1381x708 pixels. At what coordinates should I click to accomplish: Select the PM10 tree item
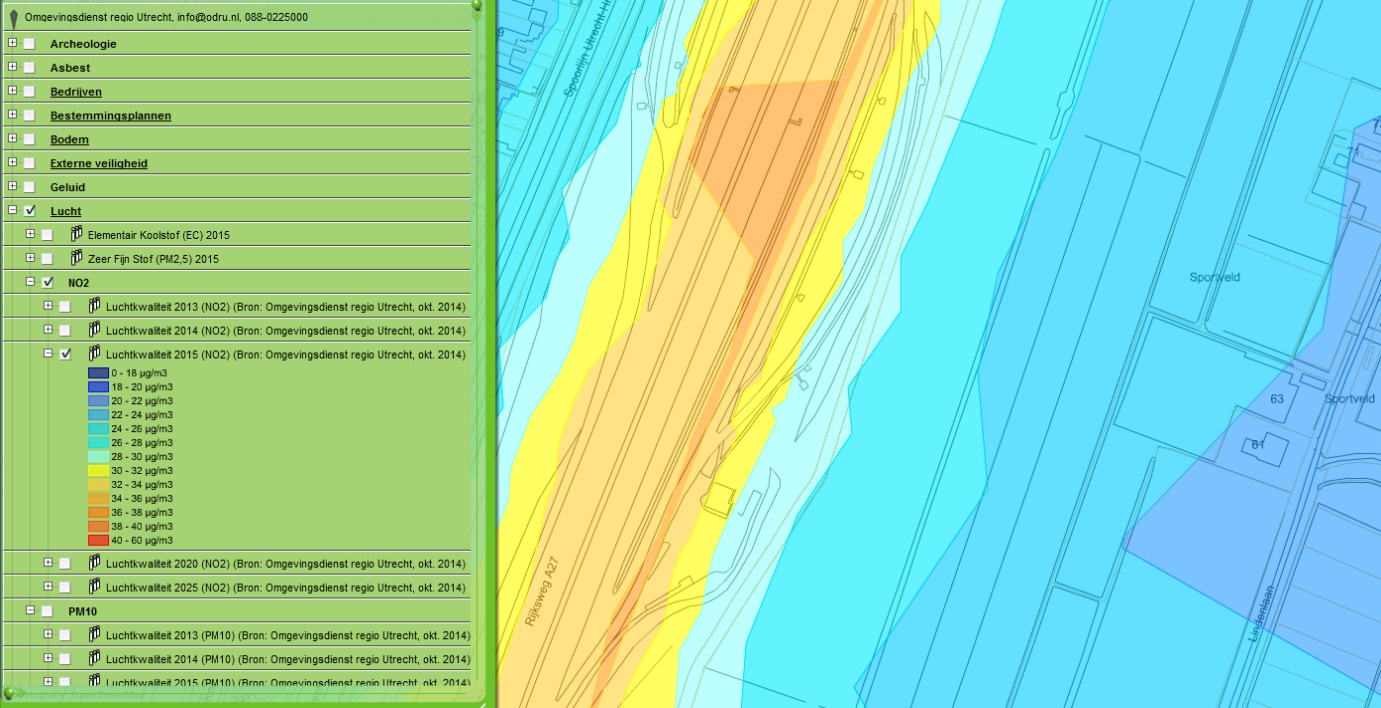click(82, 611)
